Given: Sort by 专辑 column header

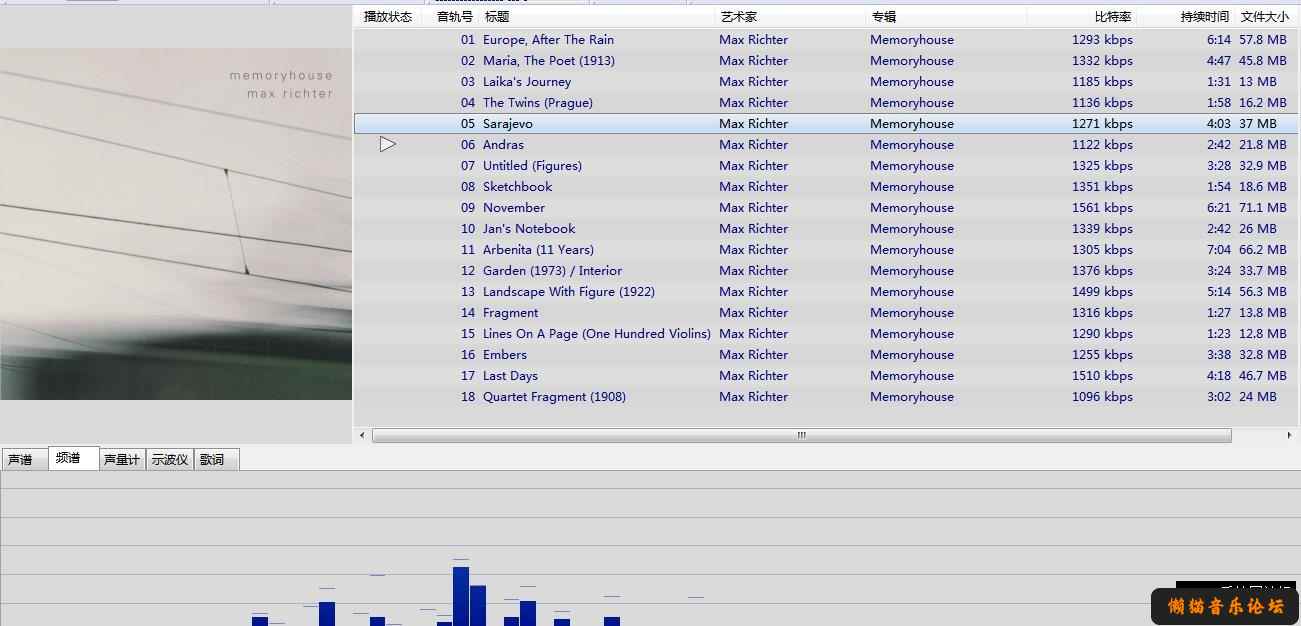Looking at the screenshot, I should point(883,17).
